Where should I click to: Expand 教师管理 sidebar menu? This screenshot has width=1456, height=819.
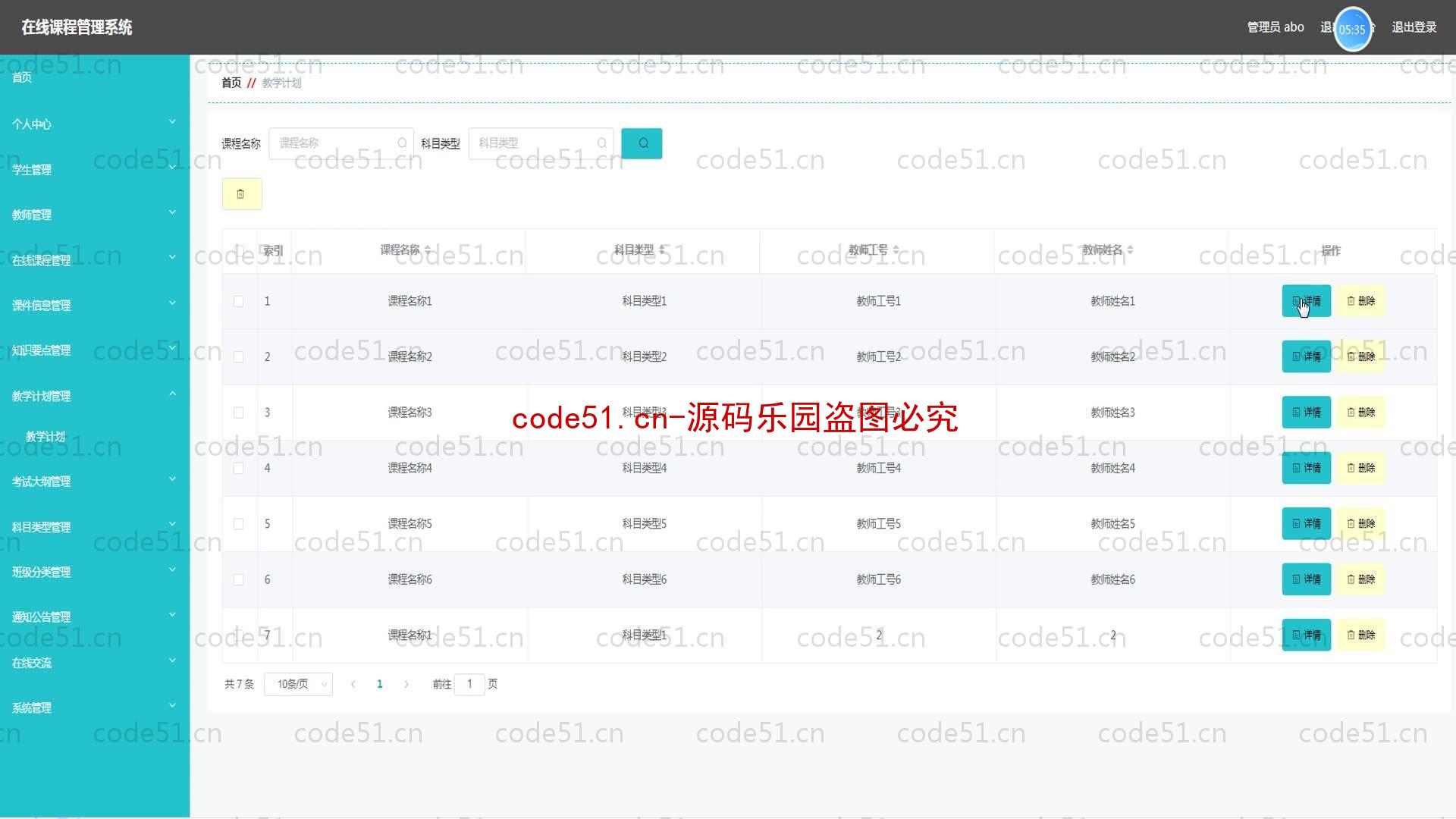[x=95, y=215]
